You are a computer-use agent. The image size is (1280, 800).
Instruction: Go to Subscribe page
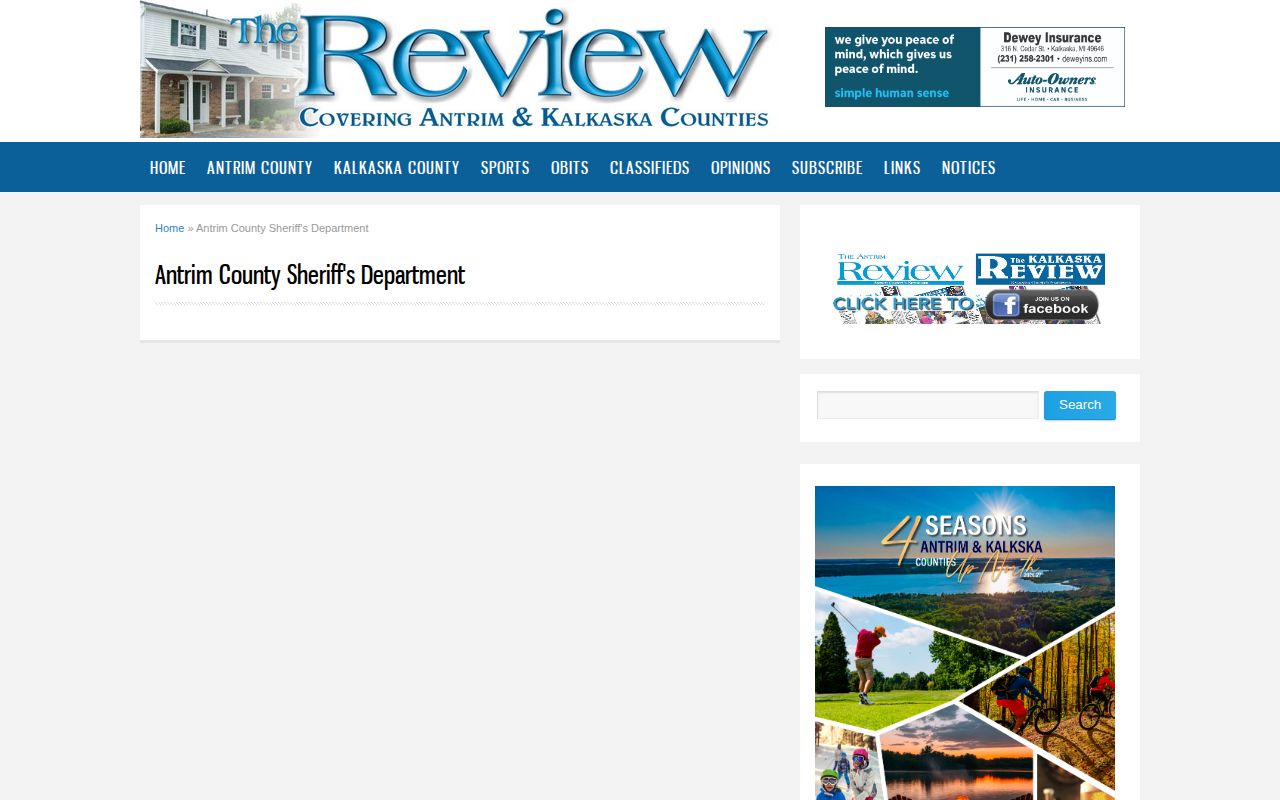tap(827, 167)
